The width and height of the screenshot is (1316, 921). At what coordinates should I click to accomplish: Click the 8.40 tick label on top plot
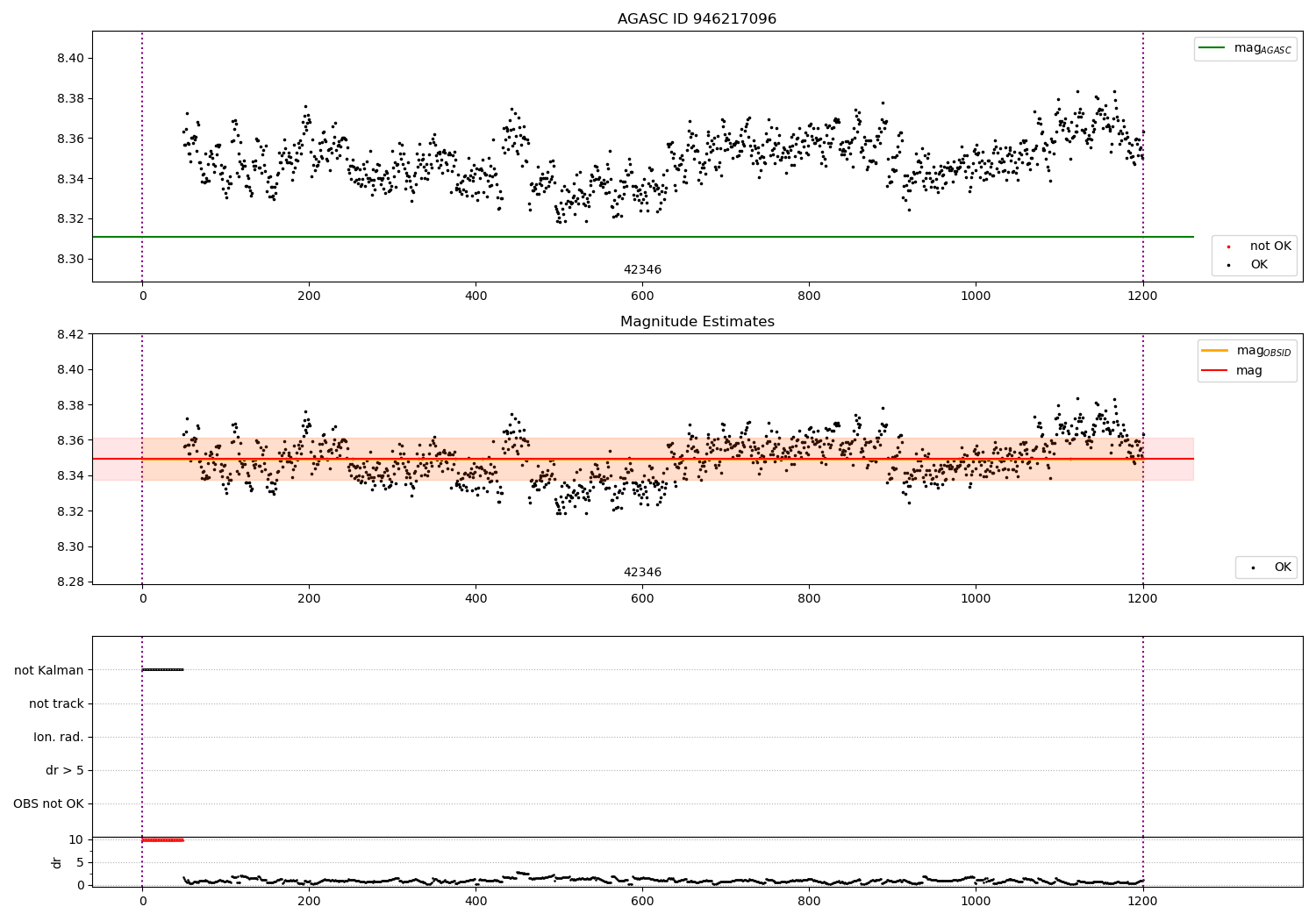70,59
